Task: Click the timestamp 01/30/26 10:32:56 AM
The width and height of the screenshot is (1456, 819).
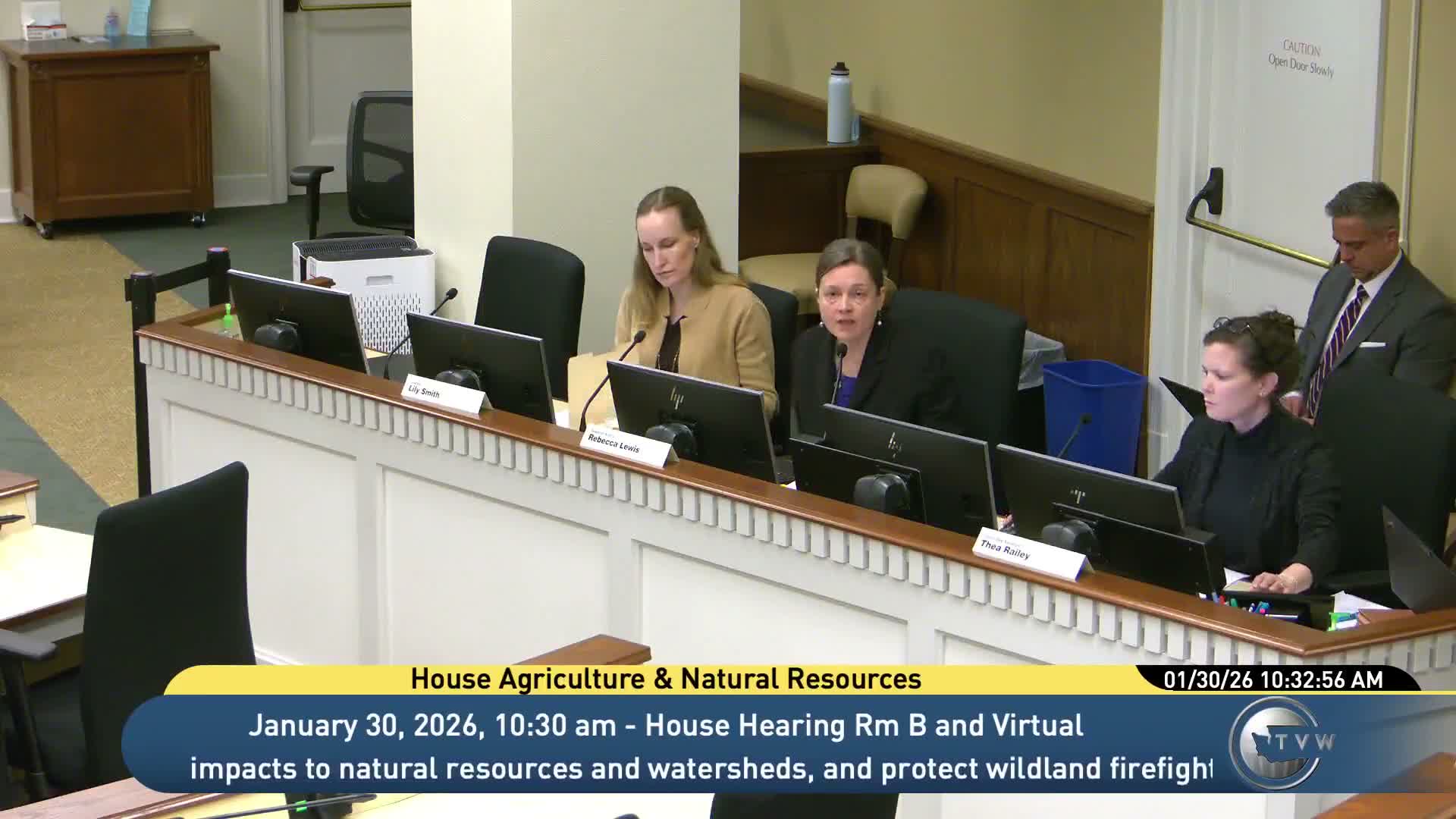Action: pos(1272,679)
